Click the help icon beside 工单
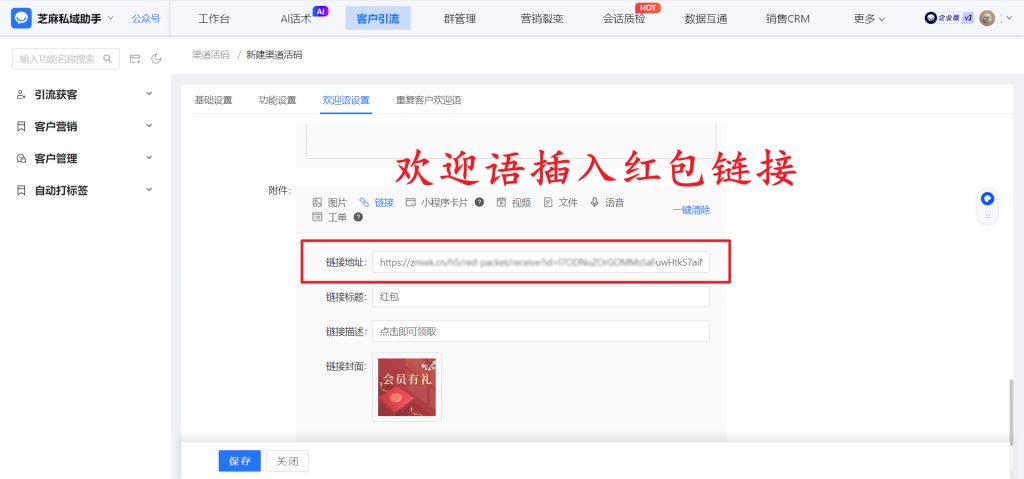 pos(358,217)
